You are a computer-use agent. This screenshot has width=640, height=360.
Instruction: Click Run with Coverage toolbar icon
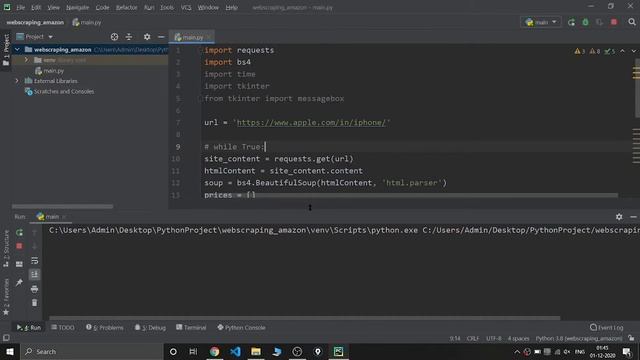599,22
